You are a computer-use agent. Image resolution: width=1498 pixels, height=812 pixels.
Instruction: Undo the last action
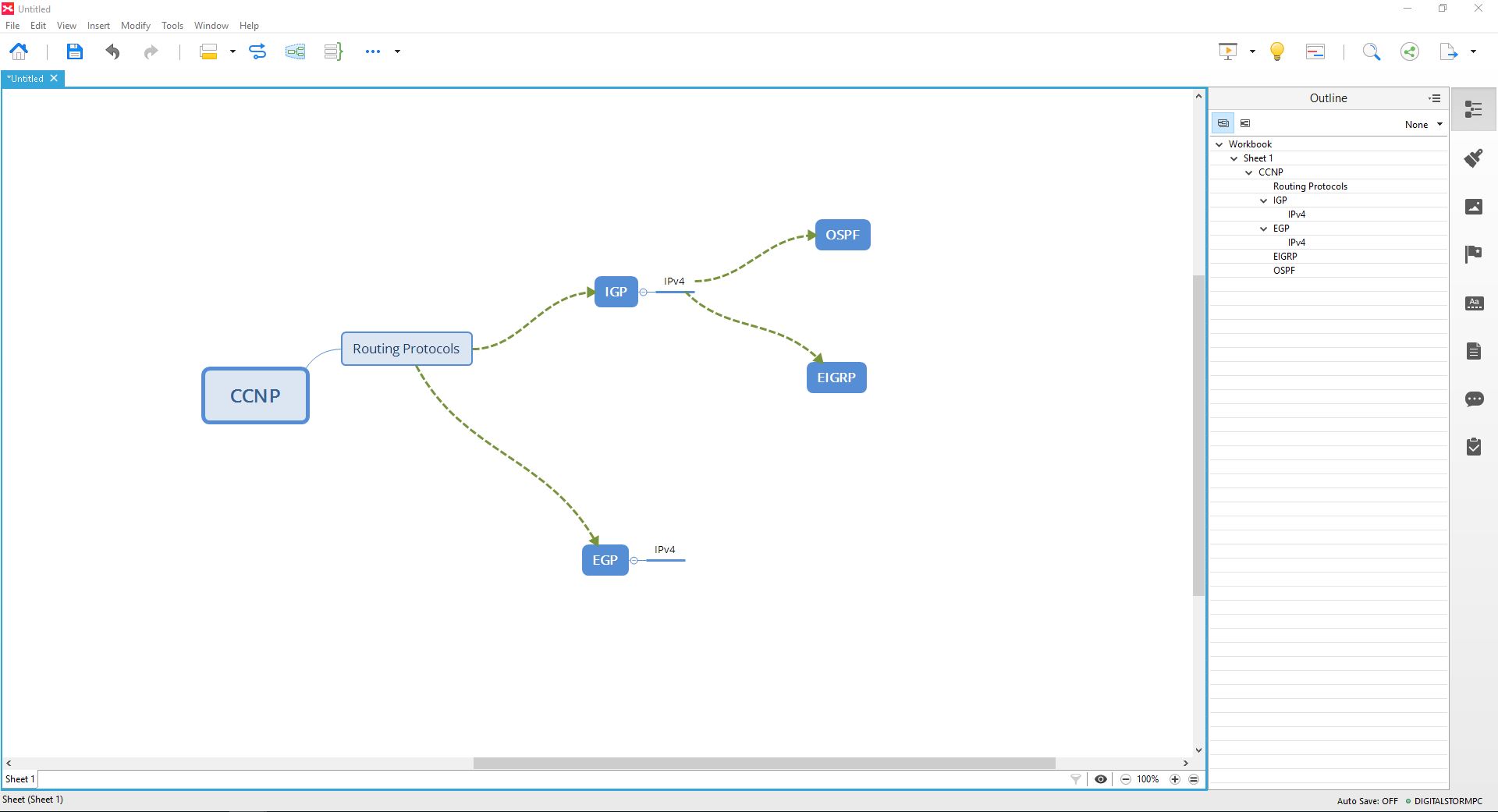click(112, 51)
